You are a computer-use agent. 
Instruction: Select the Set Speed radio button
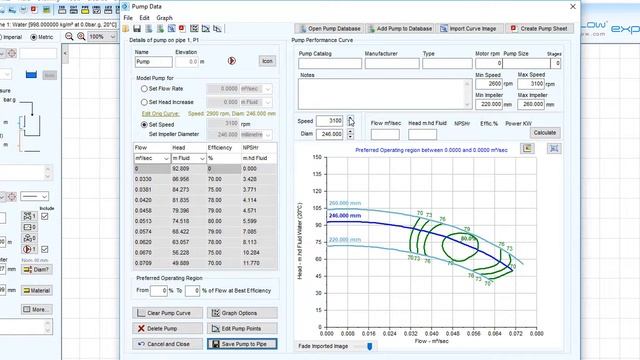coord(144,124)
